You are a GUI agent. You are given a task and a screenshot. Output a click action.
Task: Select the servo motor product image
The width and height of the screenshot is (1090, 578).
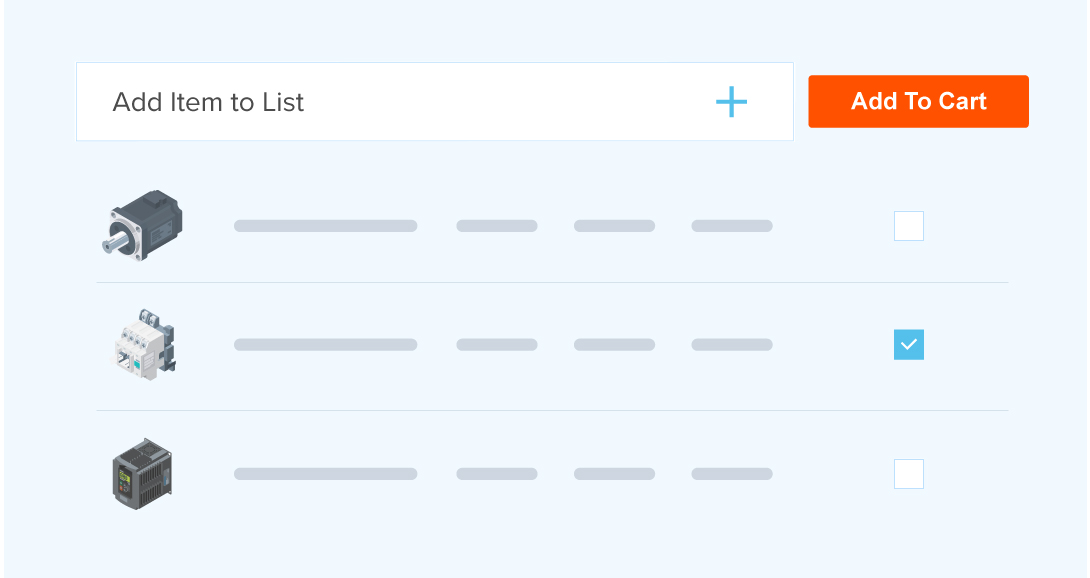[143, 226]
